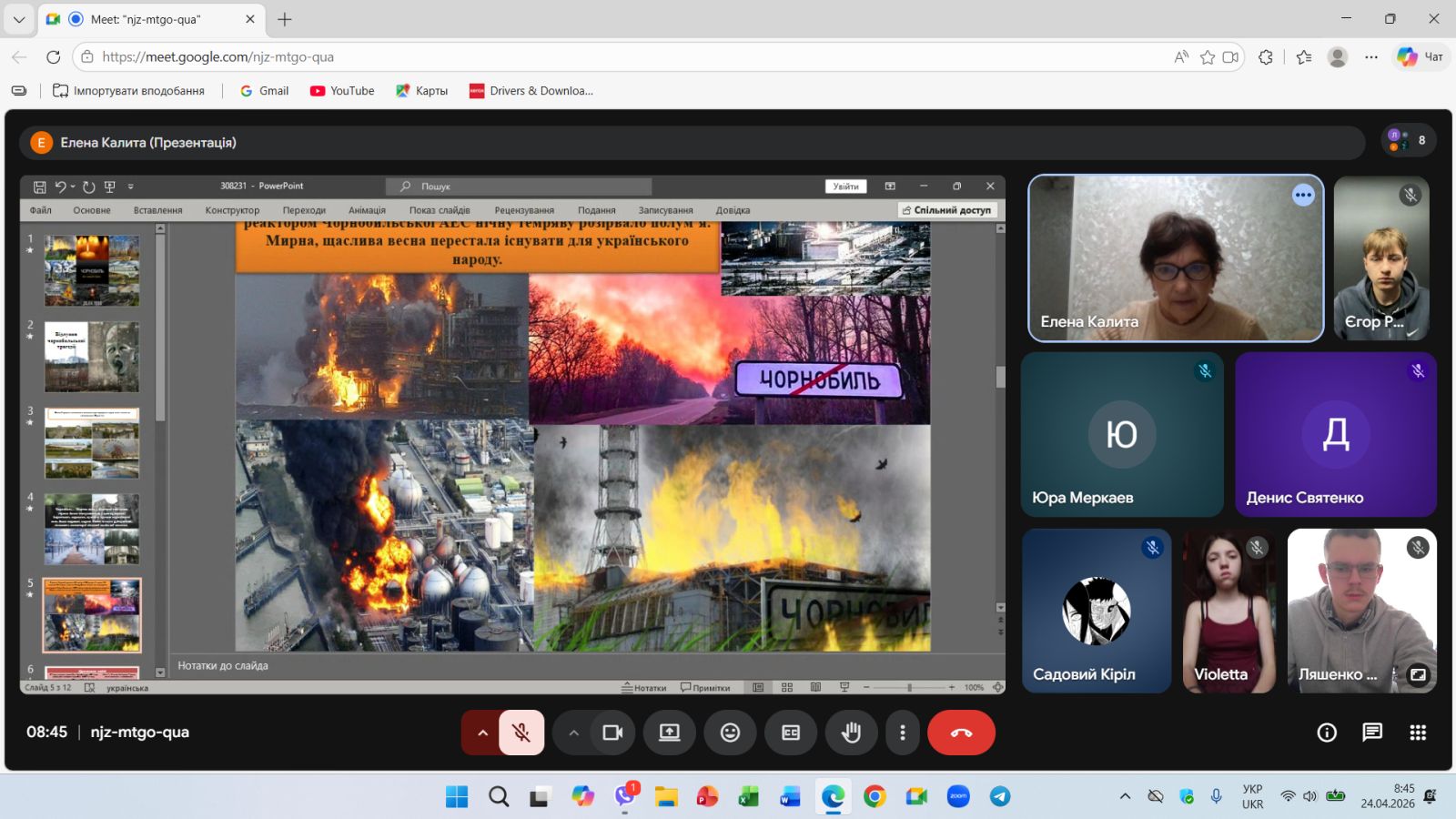1456x819 pixels.
Task: Click the share screen button
Action: (670, 733)
